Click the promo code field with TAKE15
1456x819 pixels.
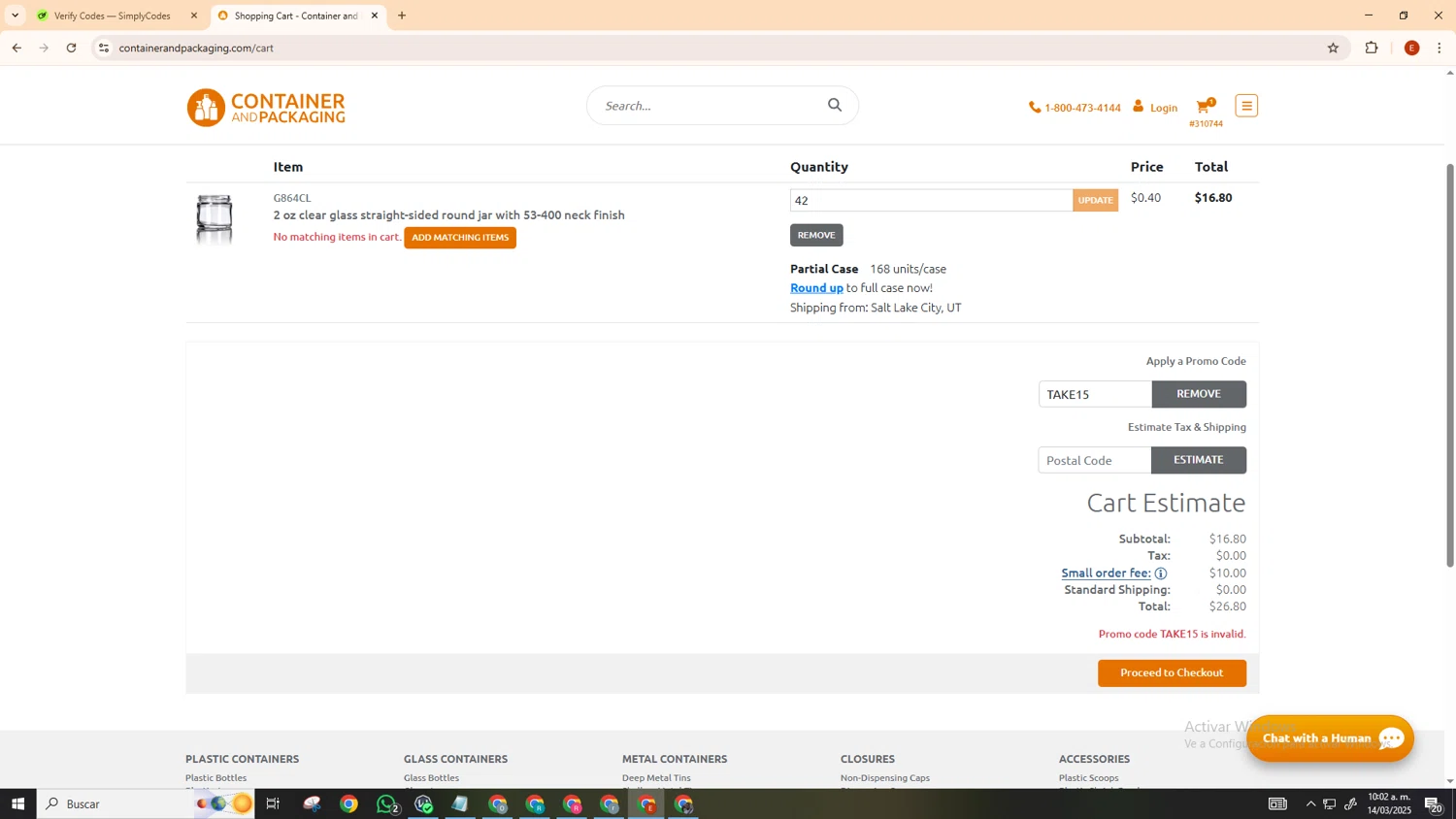1095,394
